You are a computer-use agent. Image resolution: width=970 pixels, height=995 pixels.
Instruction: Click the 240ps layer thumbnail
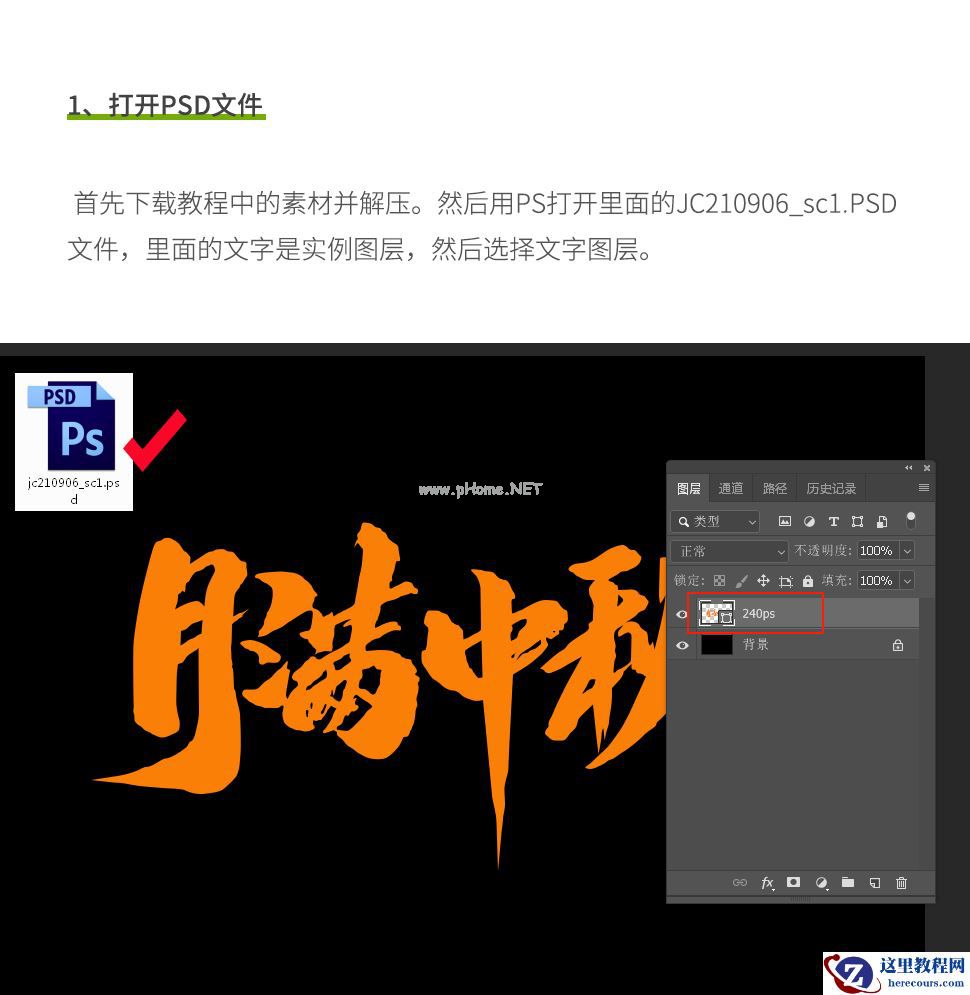coord(712,613)
